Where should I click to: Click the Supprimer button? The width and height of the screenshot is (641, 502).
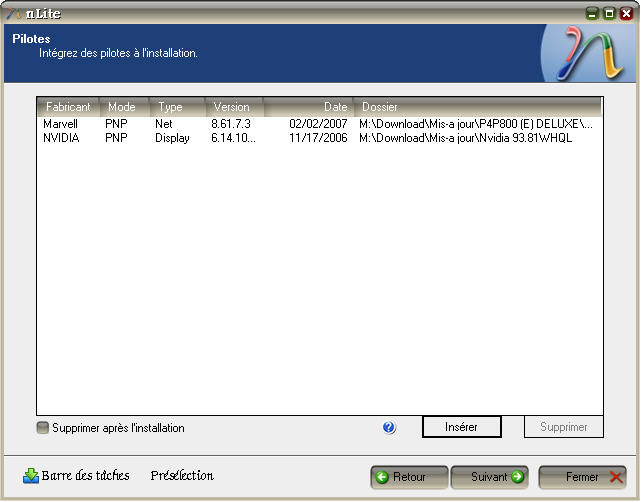[x=563, y=427]
